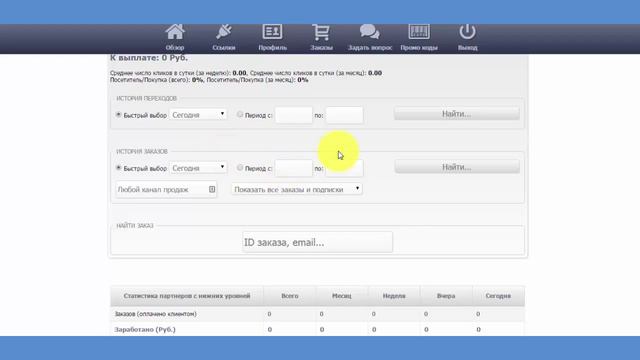
Task: Select Быстрый выбор radio in История заказов
Action: pyautogui.click(x=119, y=168)
